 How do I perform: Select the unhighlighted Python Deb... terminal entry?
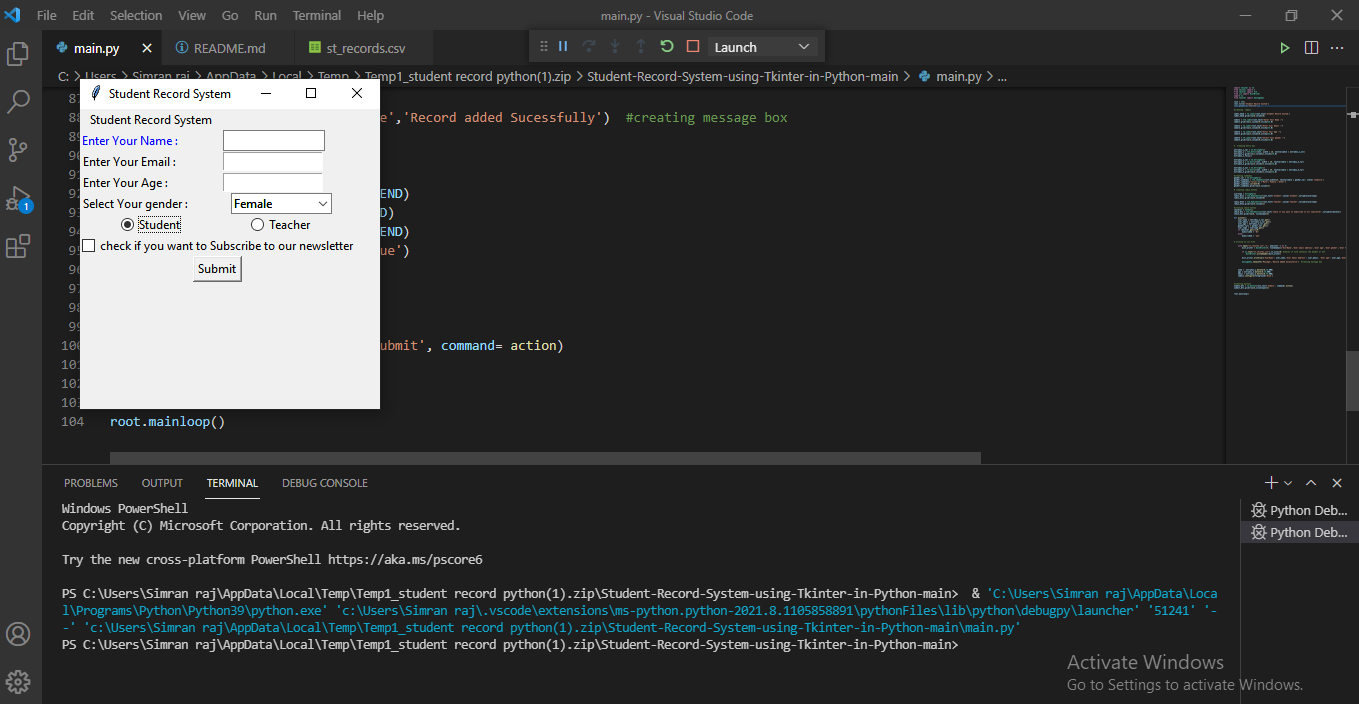1300,510
